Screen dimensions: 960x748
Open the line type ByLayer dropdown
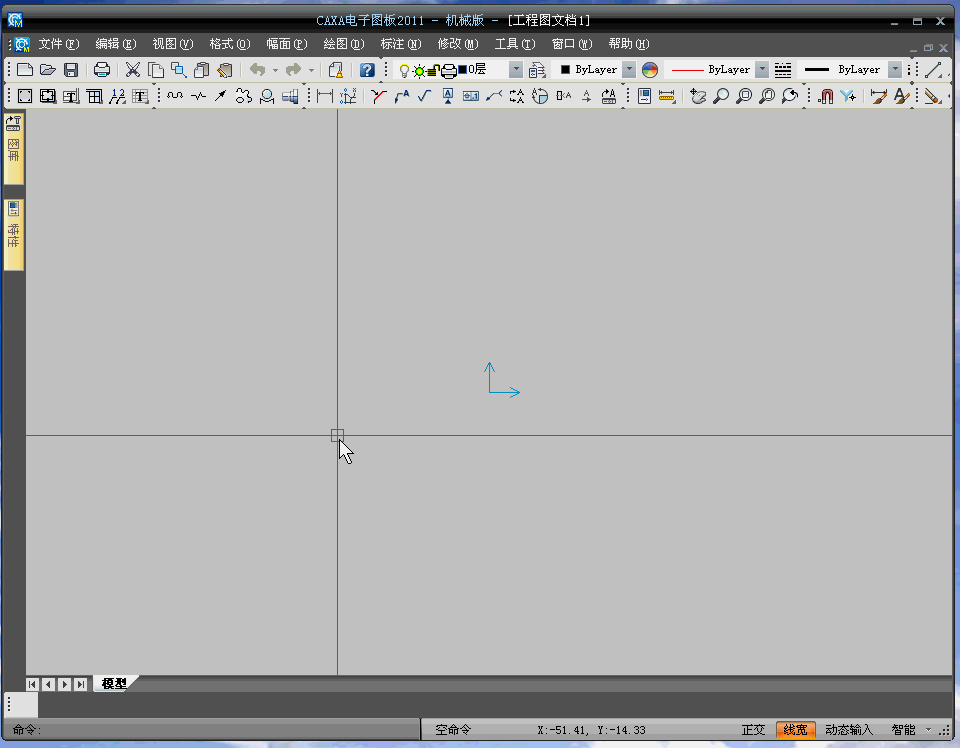pyautogui.click(x=762, y=70)
